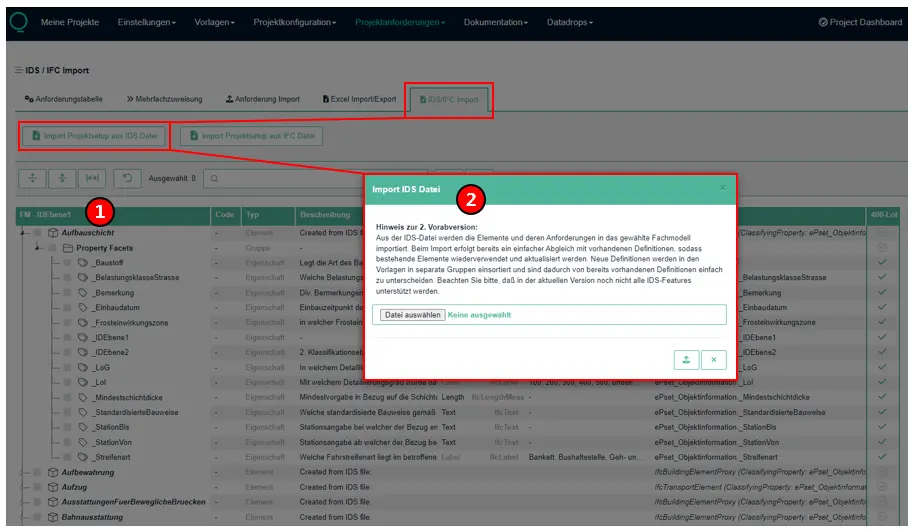Click the upload icon button in import dialog
Screen dimensions: 912x530
coord(687,359)
